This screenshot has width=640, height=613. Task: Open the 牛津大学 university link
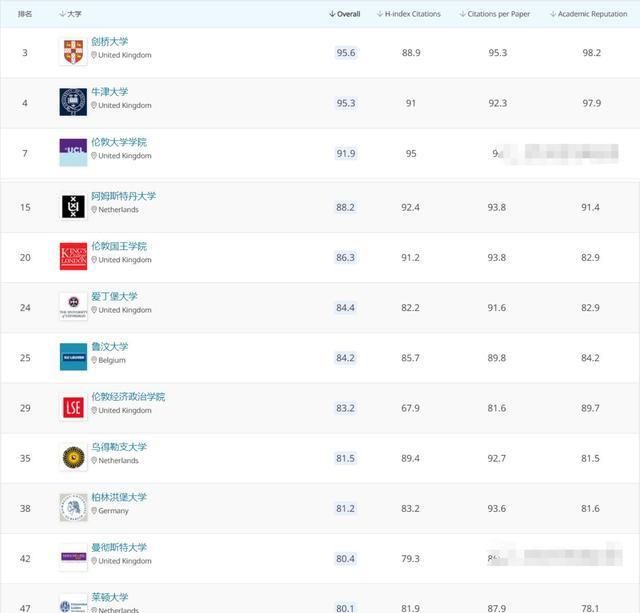(x=109, y=91)
